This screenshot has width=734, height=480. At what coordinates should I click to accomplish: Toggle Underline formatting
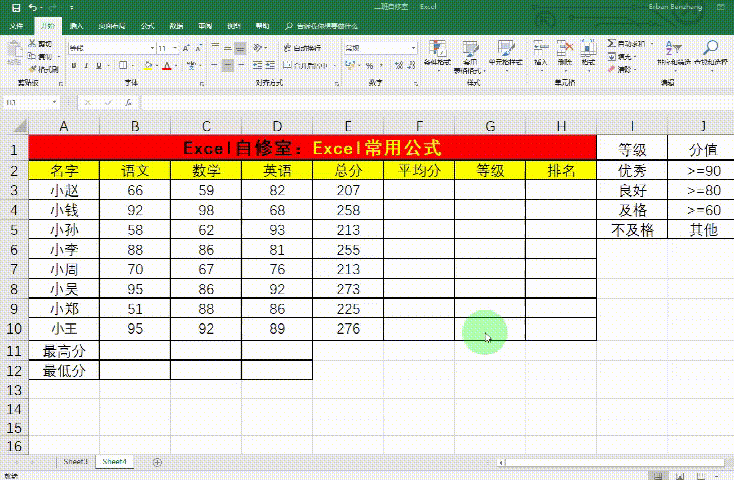(98, 66)
